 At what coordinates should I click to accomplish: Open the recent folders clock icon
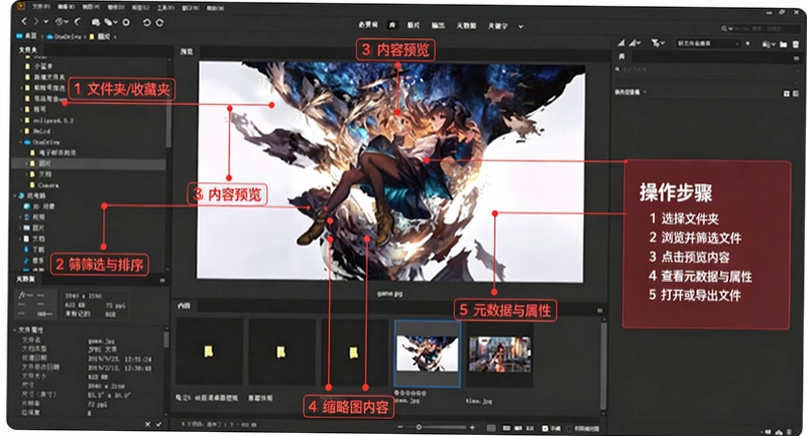pos(59,22)
